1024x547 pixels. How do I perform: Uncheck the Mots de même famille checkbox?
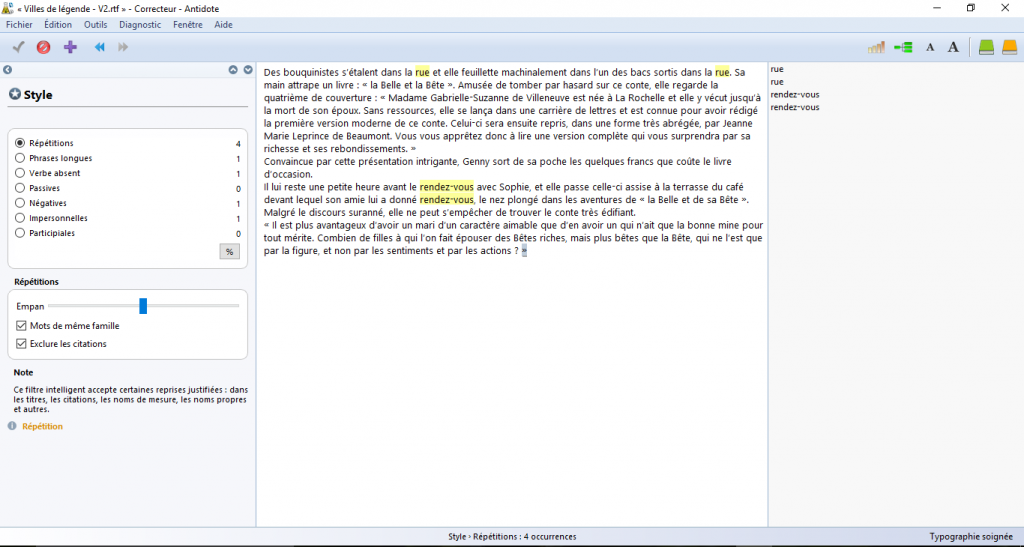tap(21, 326)
